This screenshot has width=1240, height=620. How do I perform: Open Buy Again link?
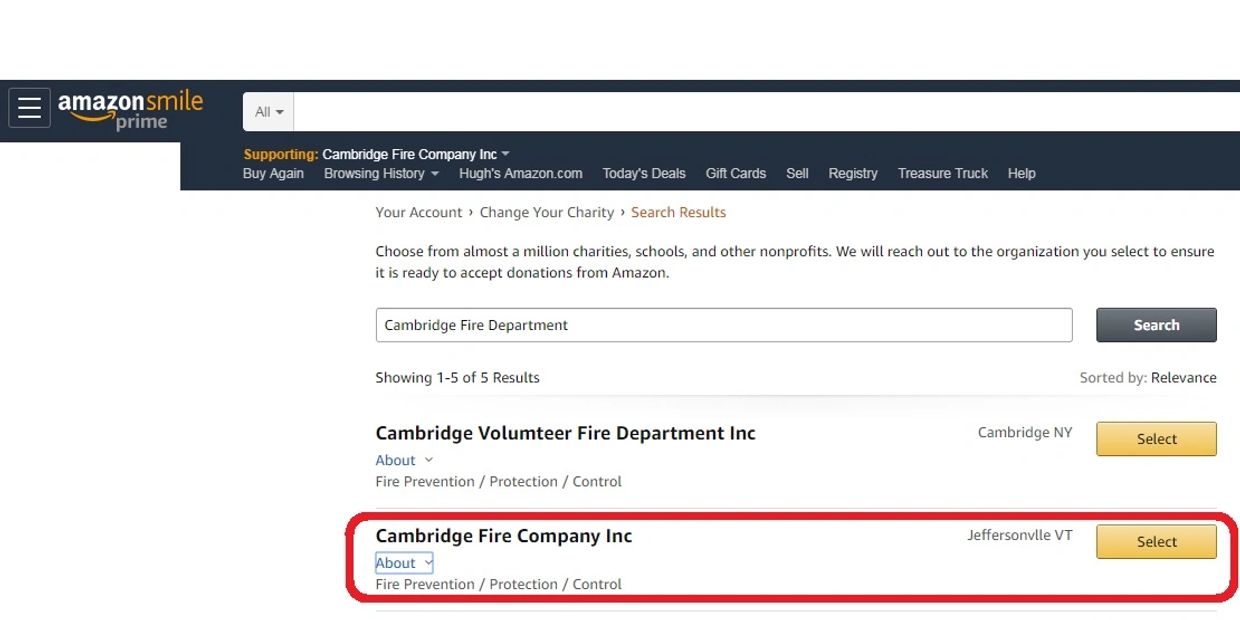tap(273, 173)
